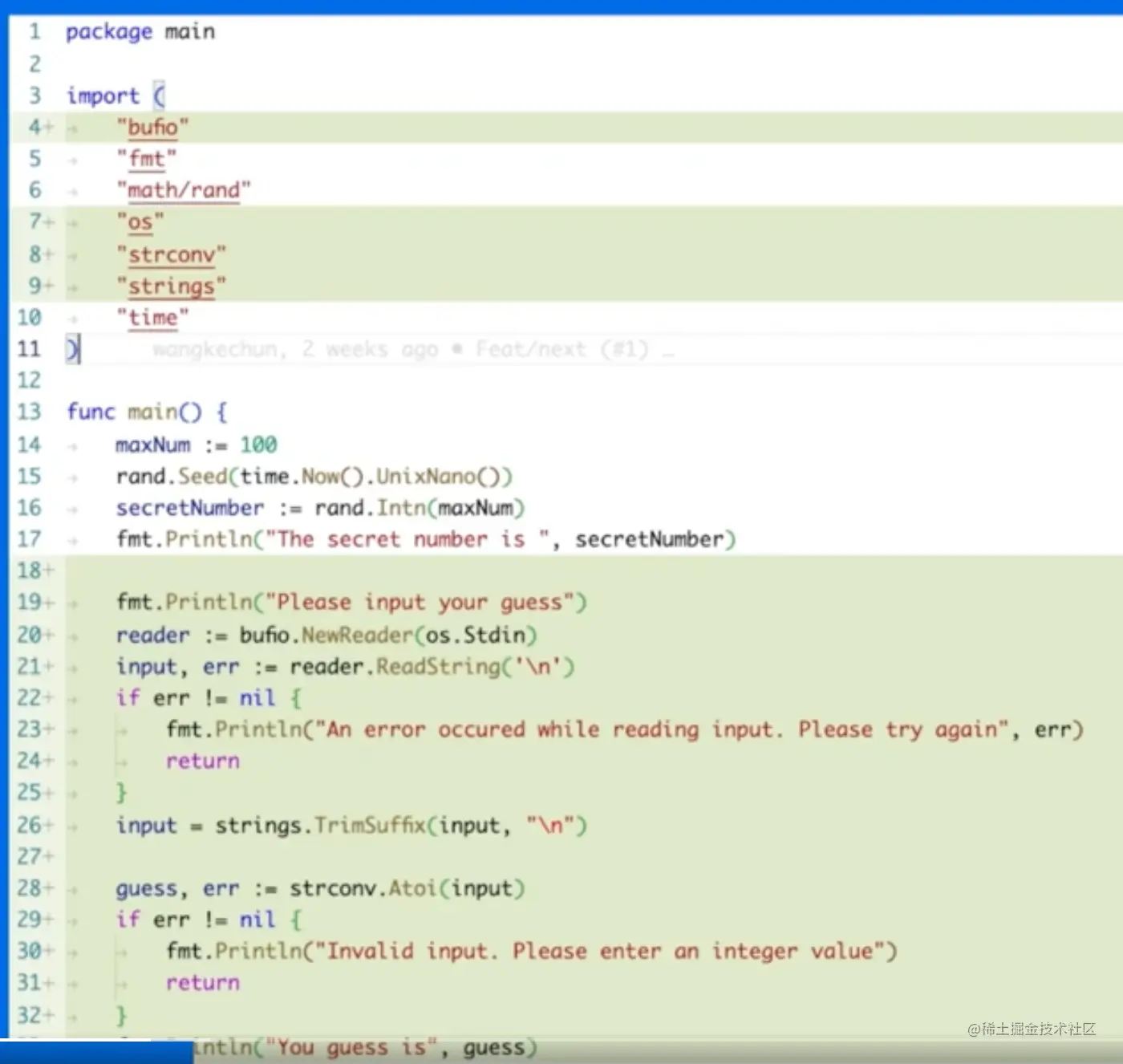Image resolution: width=1123 pixels, height=1064 pixels.
Task: Select the rand.Seed(time.Now().UnixNano()) line
Action: (x=314, y=477)
